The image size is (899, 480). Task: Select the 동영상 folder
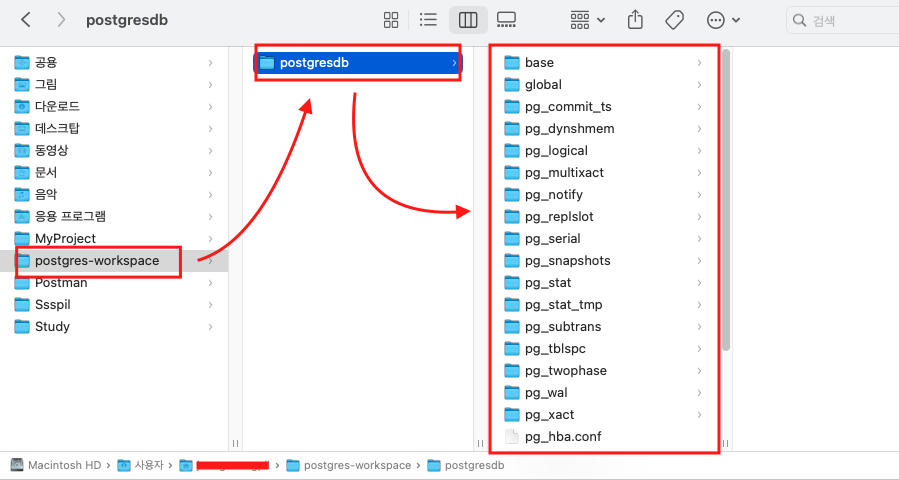(115, 150)
